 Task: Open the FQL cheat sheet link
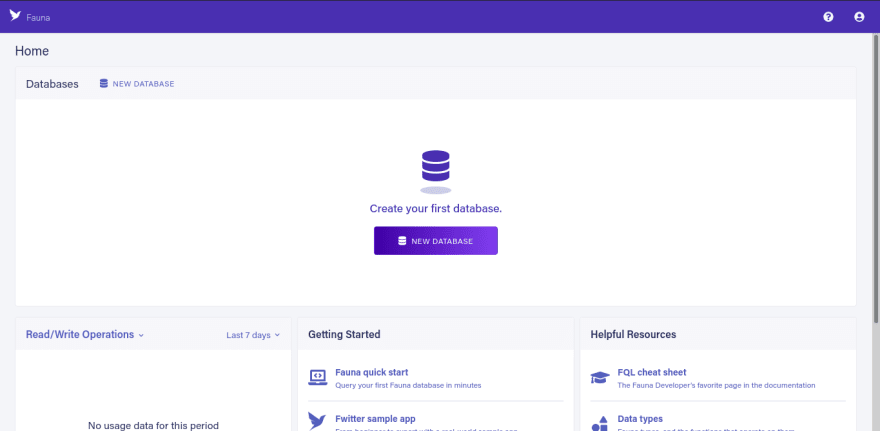(x=652, y=372)
